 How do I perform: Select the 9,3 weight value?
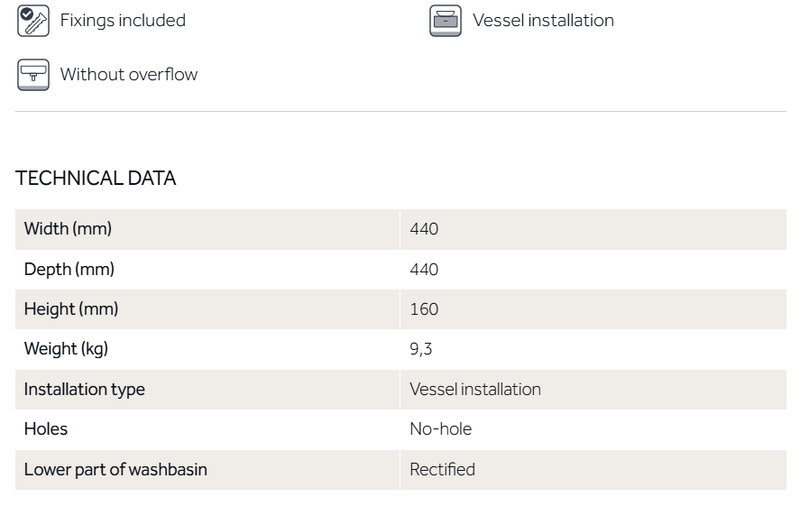[420, 349]
